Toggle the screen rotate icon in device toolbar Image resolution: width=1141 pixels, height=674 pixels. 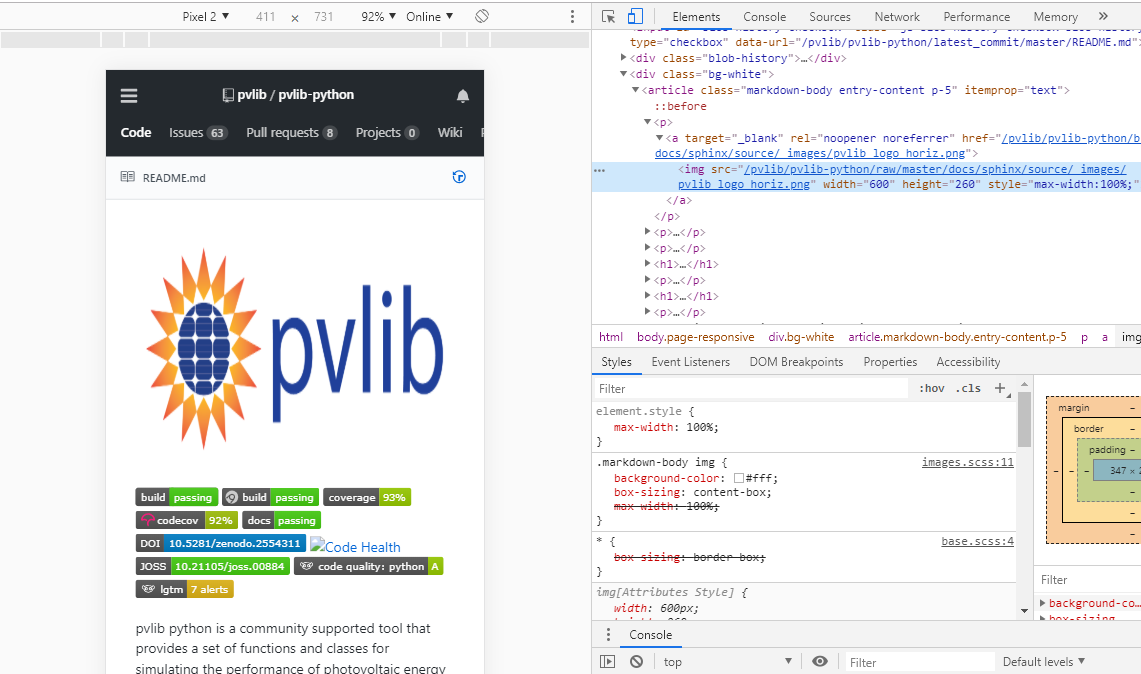click(482, 16)
